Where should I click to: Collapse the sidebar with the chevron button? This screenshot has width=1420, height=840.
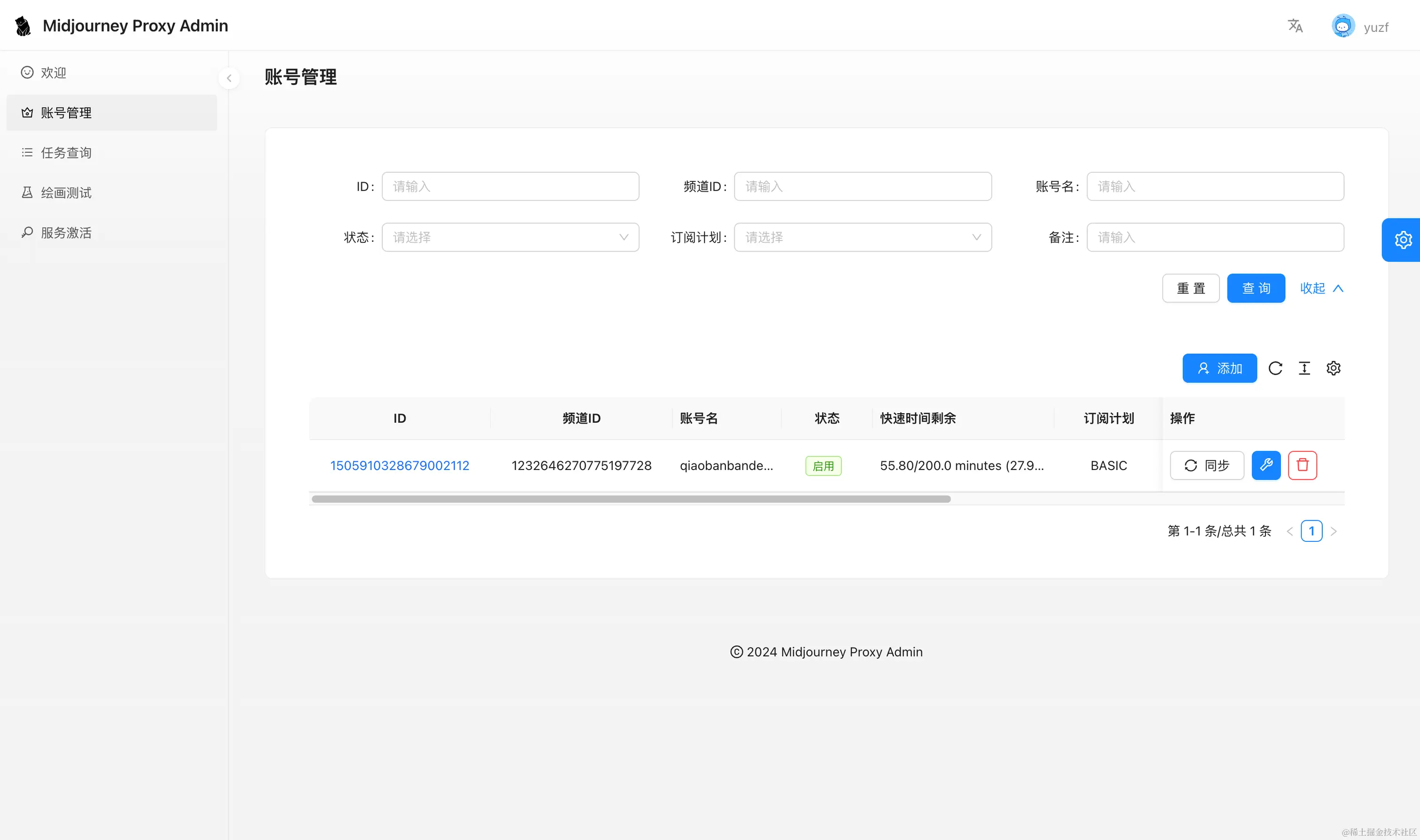pos(229,78)
